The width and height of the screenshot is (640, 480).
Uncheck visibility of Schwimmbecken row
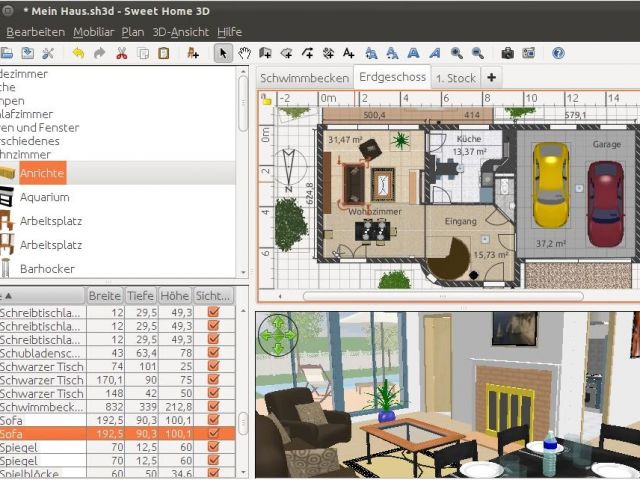click(x=213, y=407)
